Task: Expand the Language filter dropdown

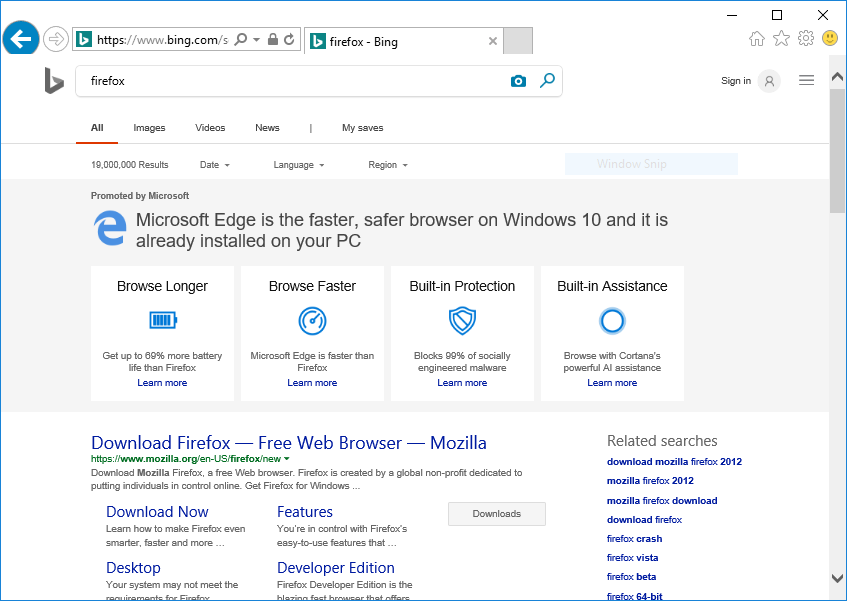Action: [299, 165]
